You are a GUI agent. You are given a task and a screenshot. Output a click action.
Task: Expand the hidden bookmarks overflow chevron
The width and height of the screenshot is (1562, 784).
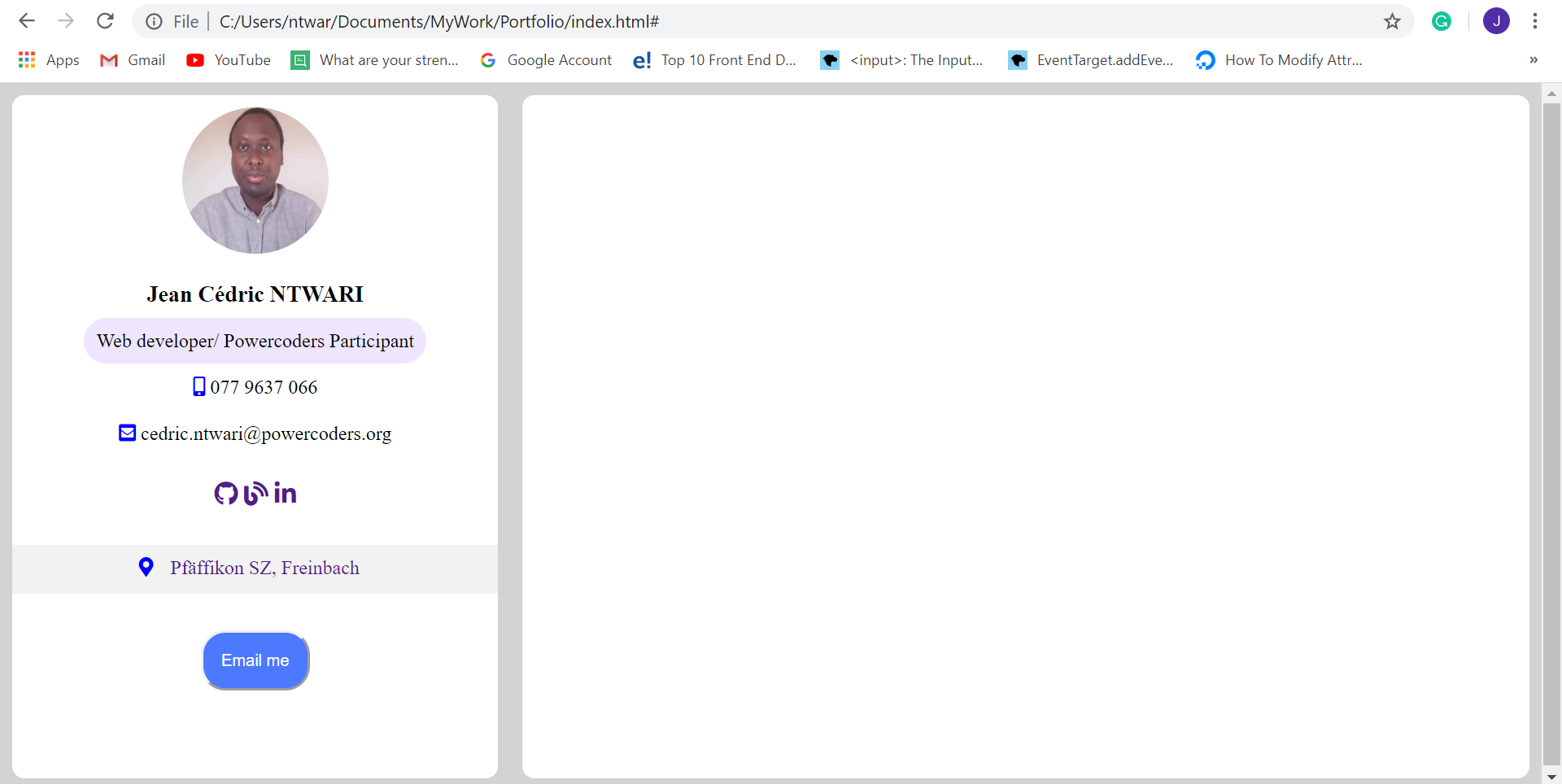(1534, 60)
